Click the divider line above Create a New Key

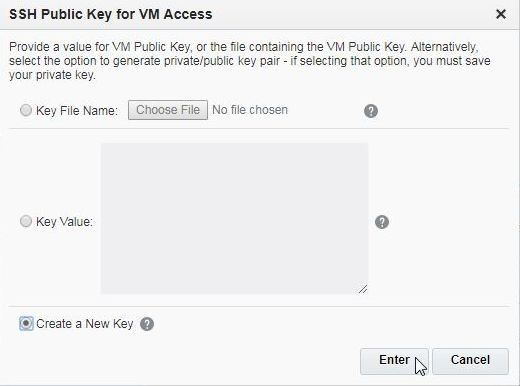click(x=259, y=306)
